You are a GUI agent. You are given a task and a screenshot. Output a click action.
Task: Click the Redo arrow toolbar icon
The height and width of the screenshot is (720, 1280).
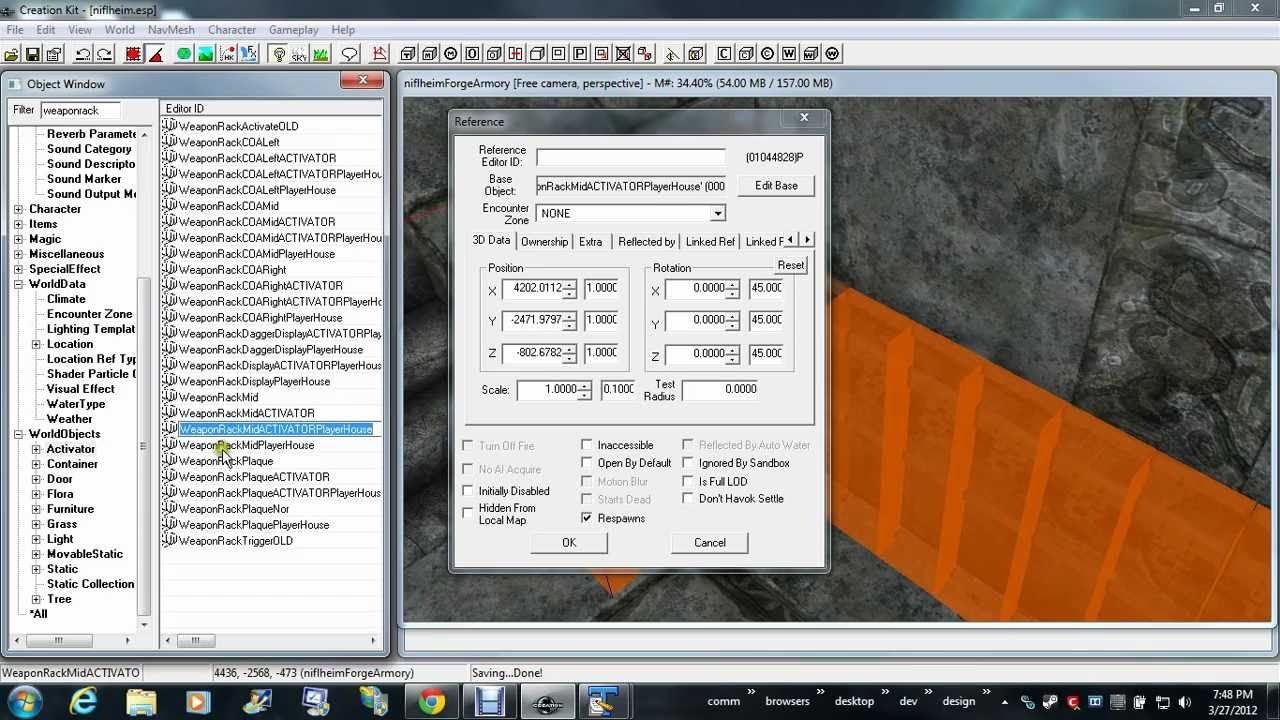(x=104, y=54)
